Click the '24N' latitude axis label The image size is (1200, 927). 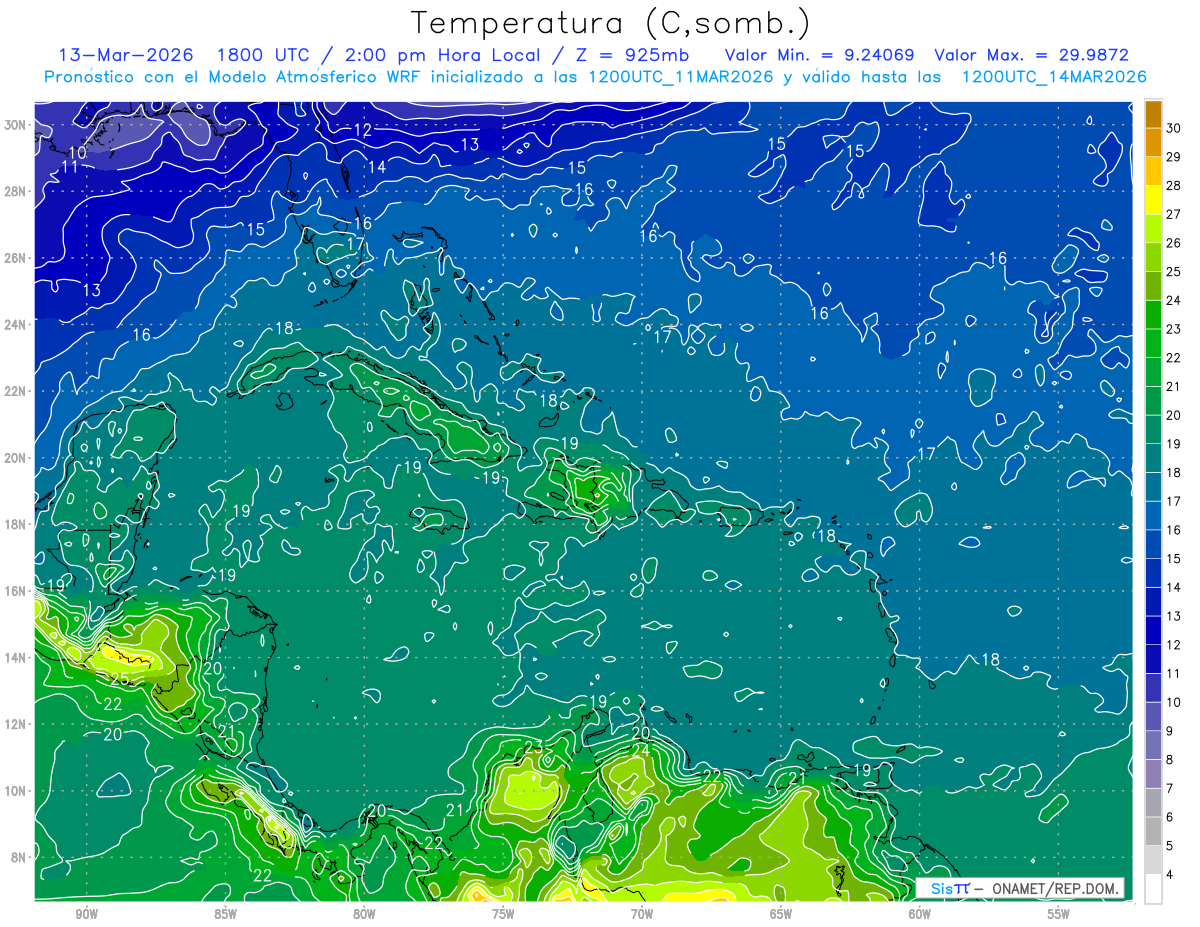(x=15, y=325)
